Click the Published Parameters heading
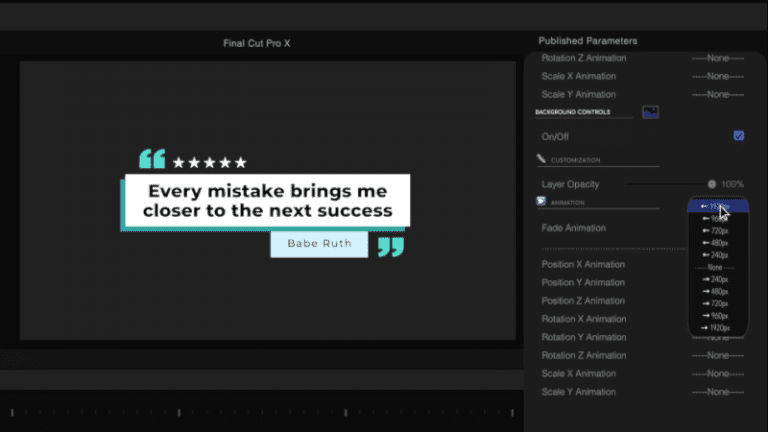The image size is (768, 432). coord(588,41)
